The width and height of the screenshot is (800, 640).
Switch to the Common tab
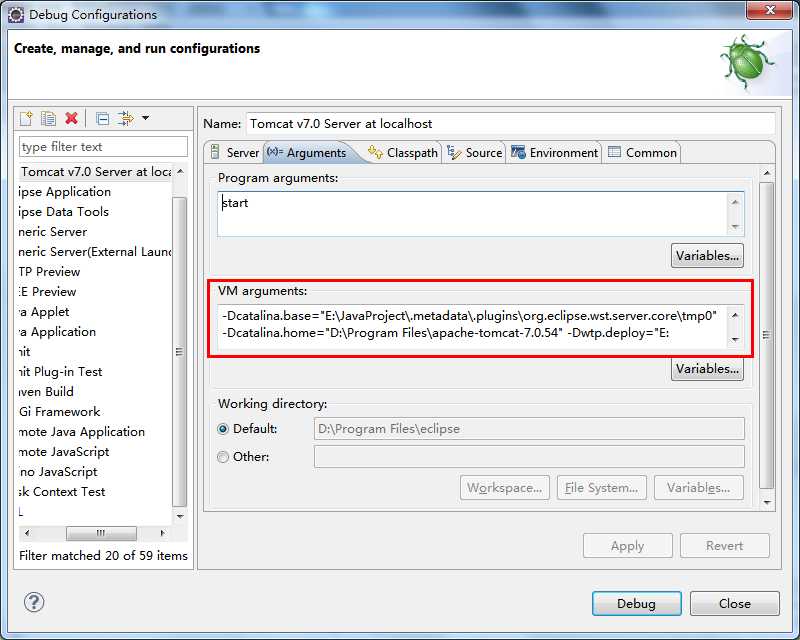(642, 153)
